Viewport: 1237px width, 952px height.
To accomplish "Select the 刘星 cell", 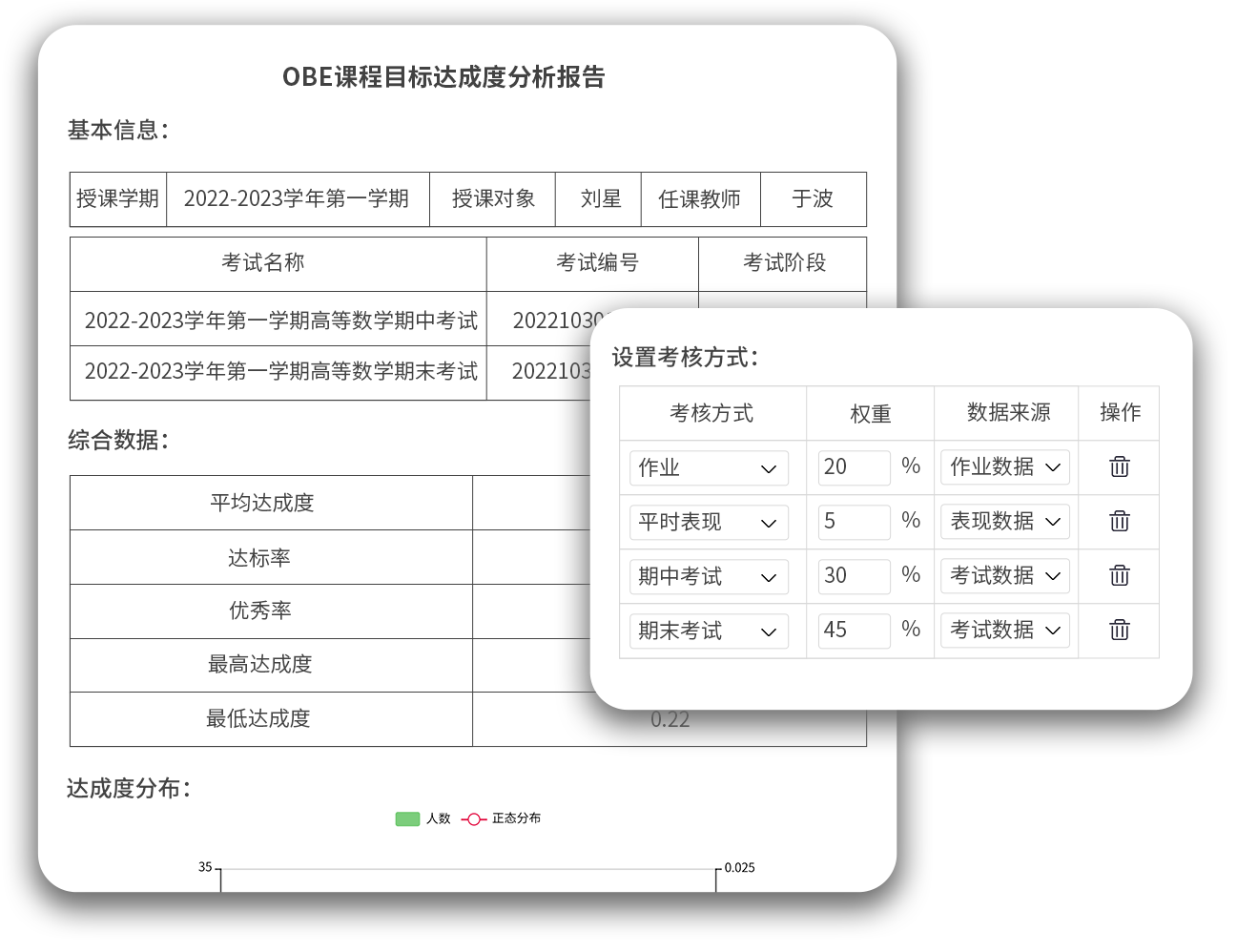I will [x=600, y=198].
